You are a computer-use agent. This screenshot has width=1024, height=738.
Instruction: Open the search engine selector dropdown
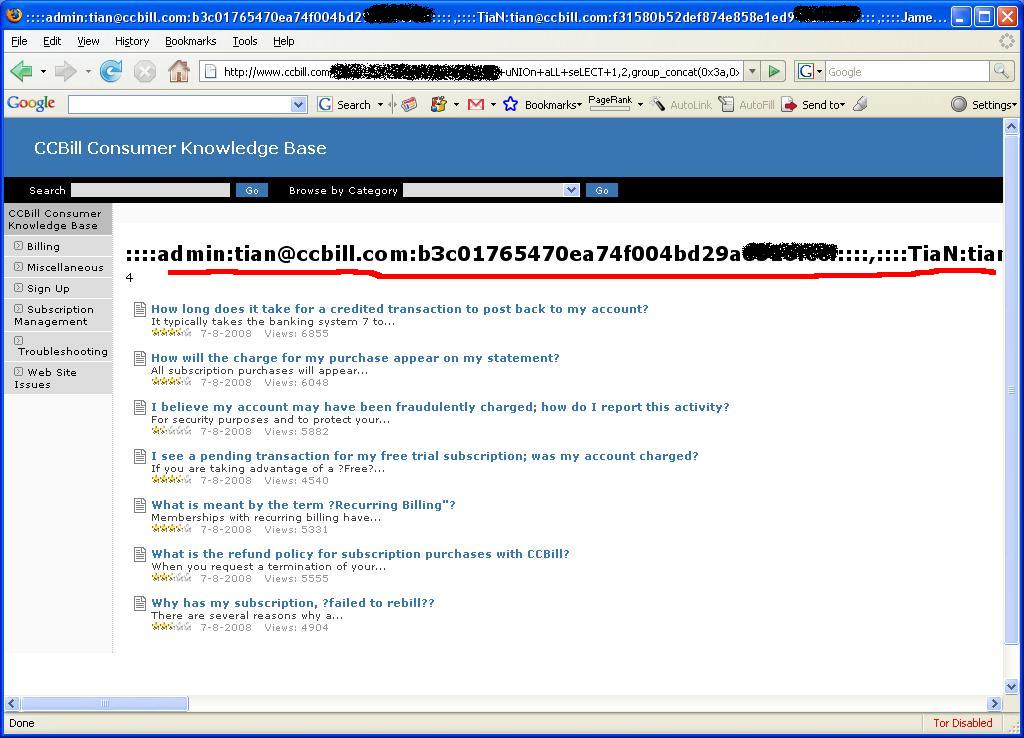[x=810, y=71]
